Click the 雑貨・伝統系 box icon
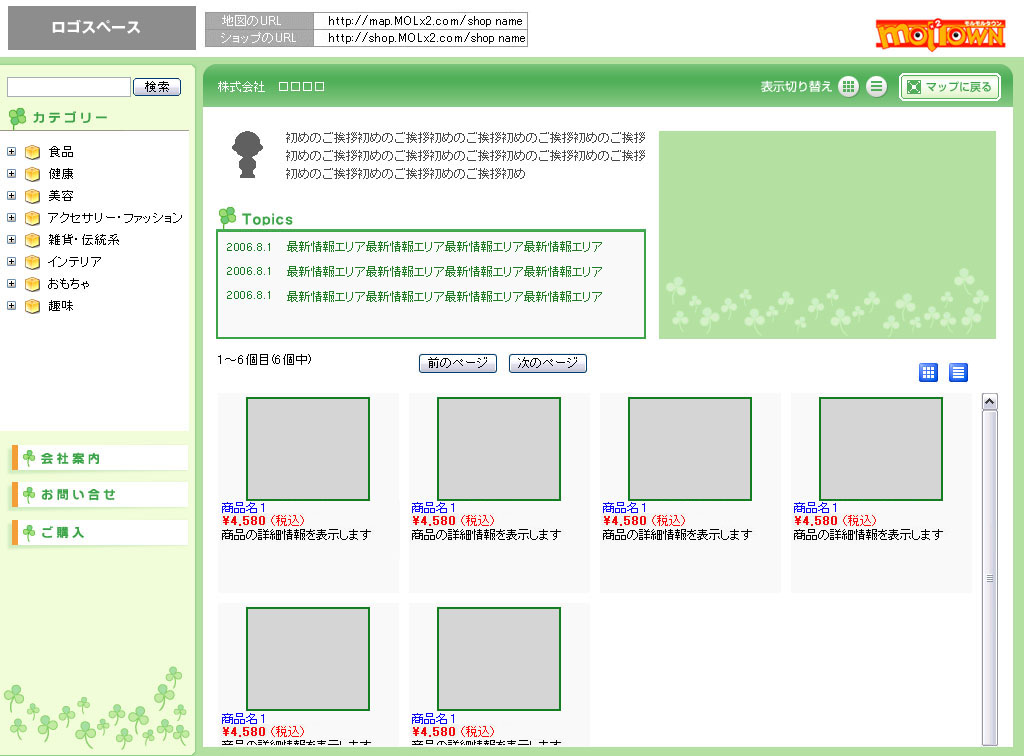 [x=32, y=240]
